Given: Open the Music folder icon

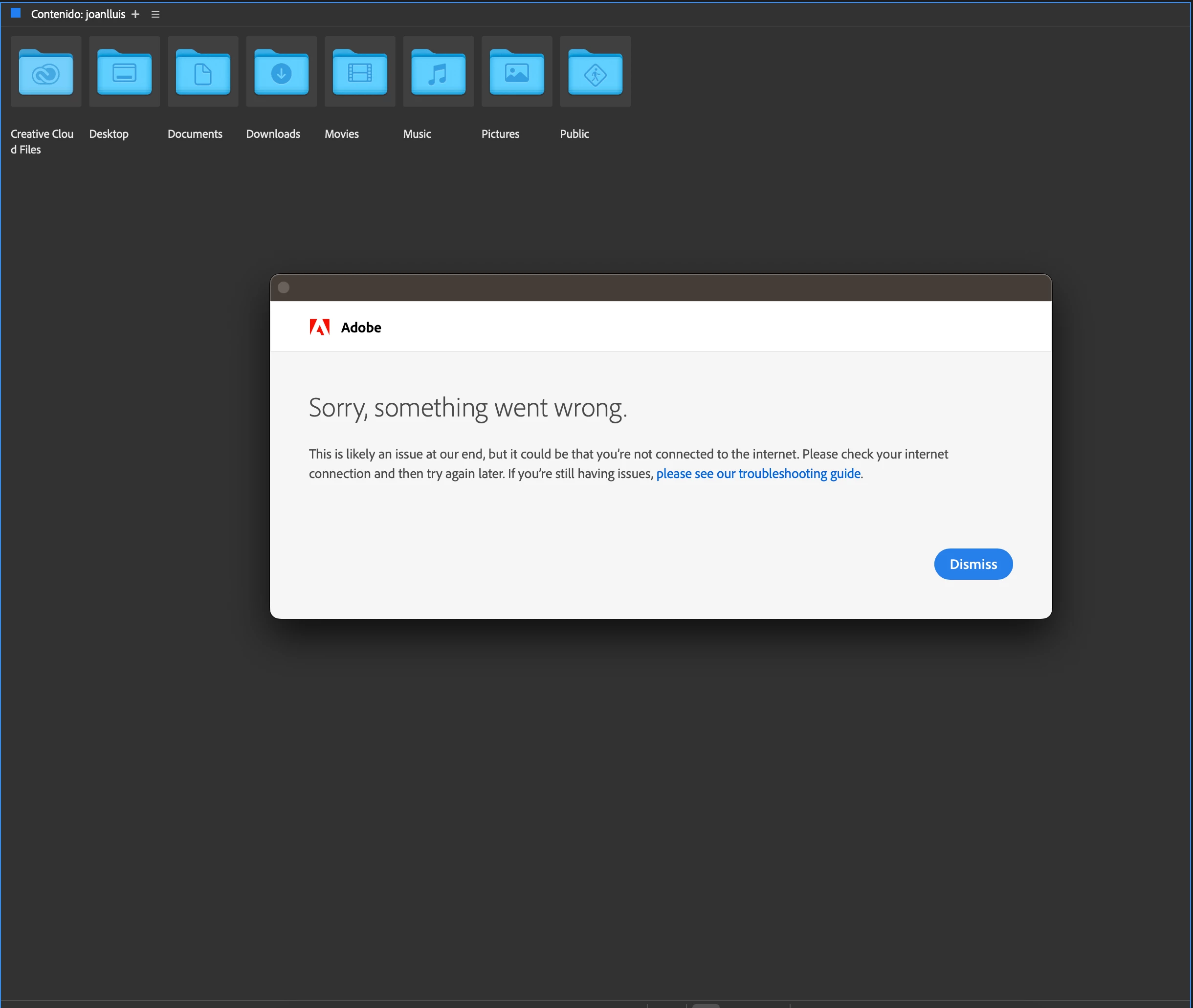Looking at the screenshot, I should click(x=438, y=72).
